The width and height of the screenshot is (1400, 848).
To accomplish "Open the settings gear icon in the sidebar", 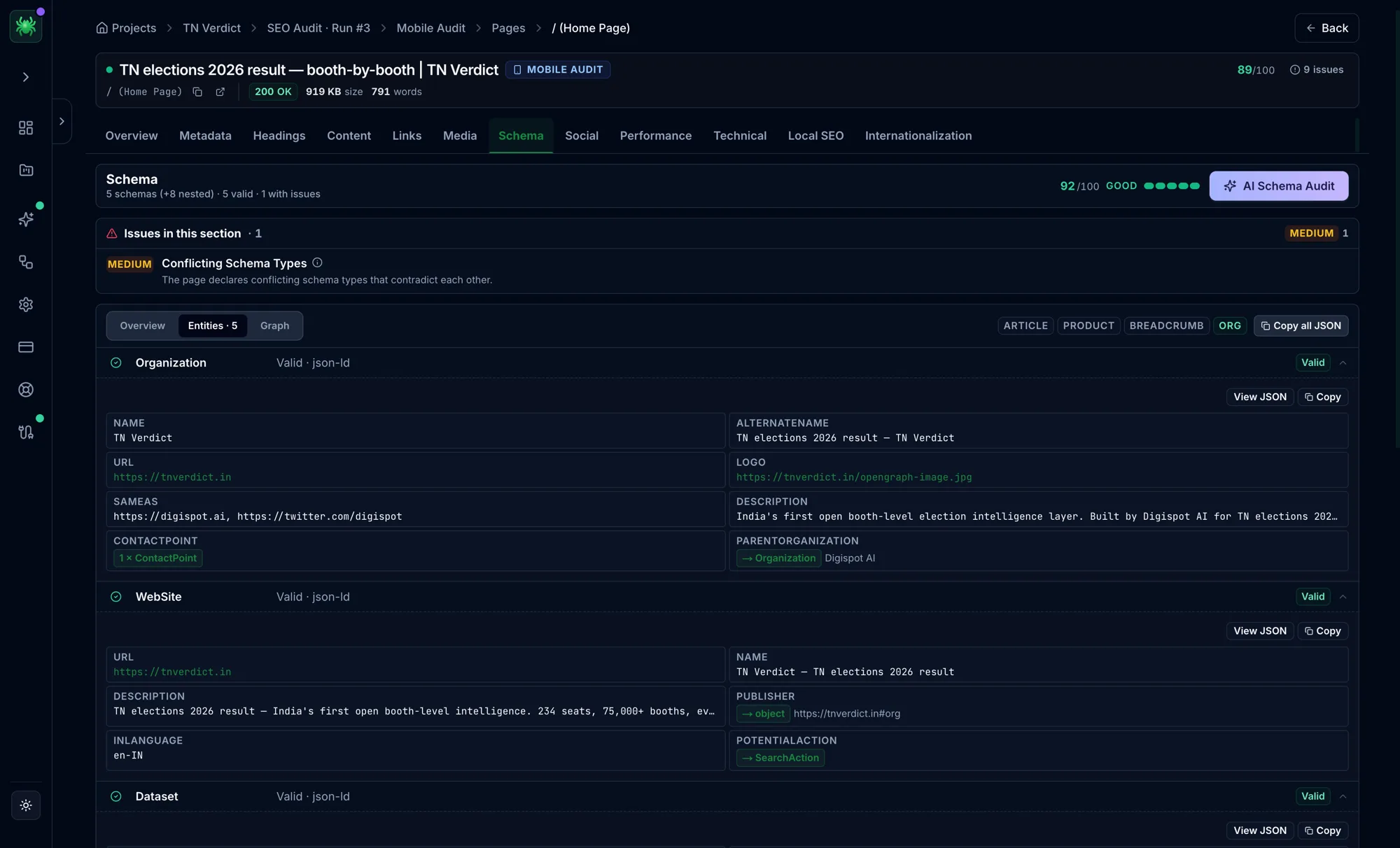I will tap(26, 304).
